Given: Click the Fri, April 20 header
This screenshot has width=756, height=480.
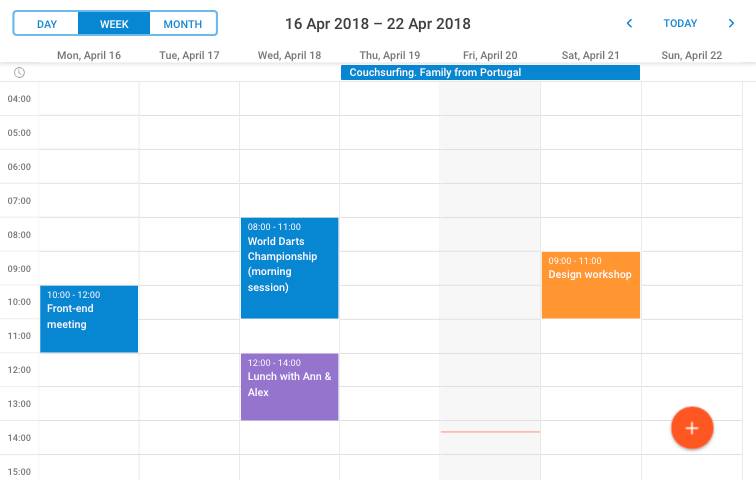Looking at the screenshot, I should (x=490, y=55).
